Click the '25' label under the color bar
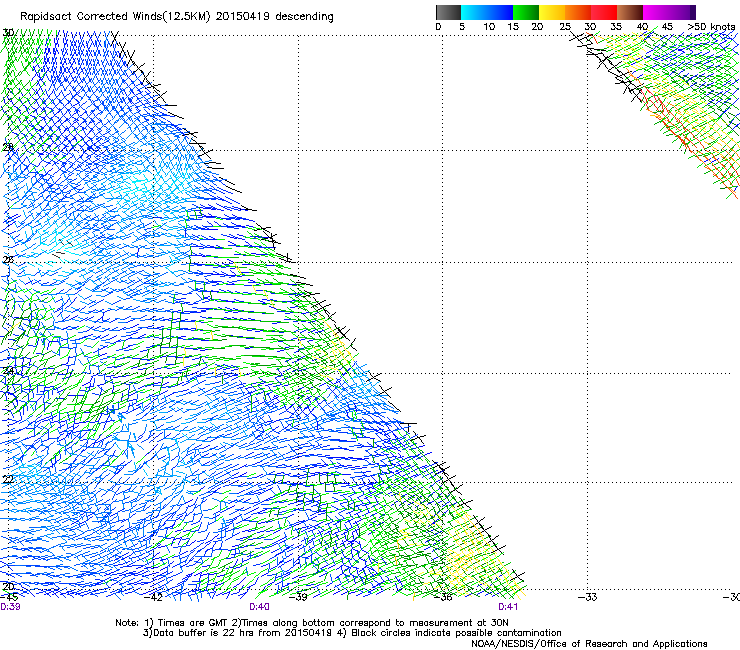 pyautogui.click(x=565, y=27)
